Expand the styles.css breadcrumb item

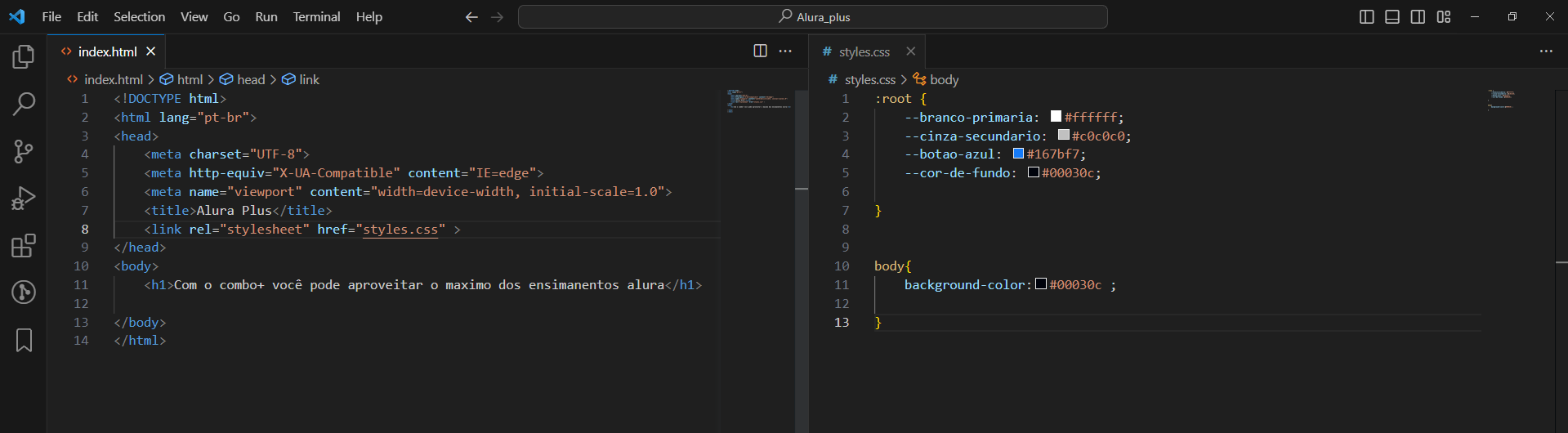(x=862, y=79)
